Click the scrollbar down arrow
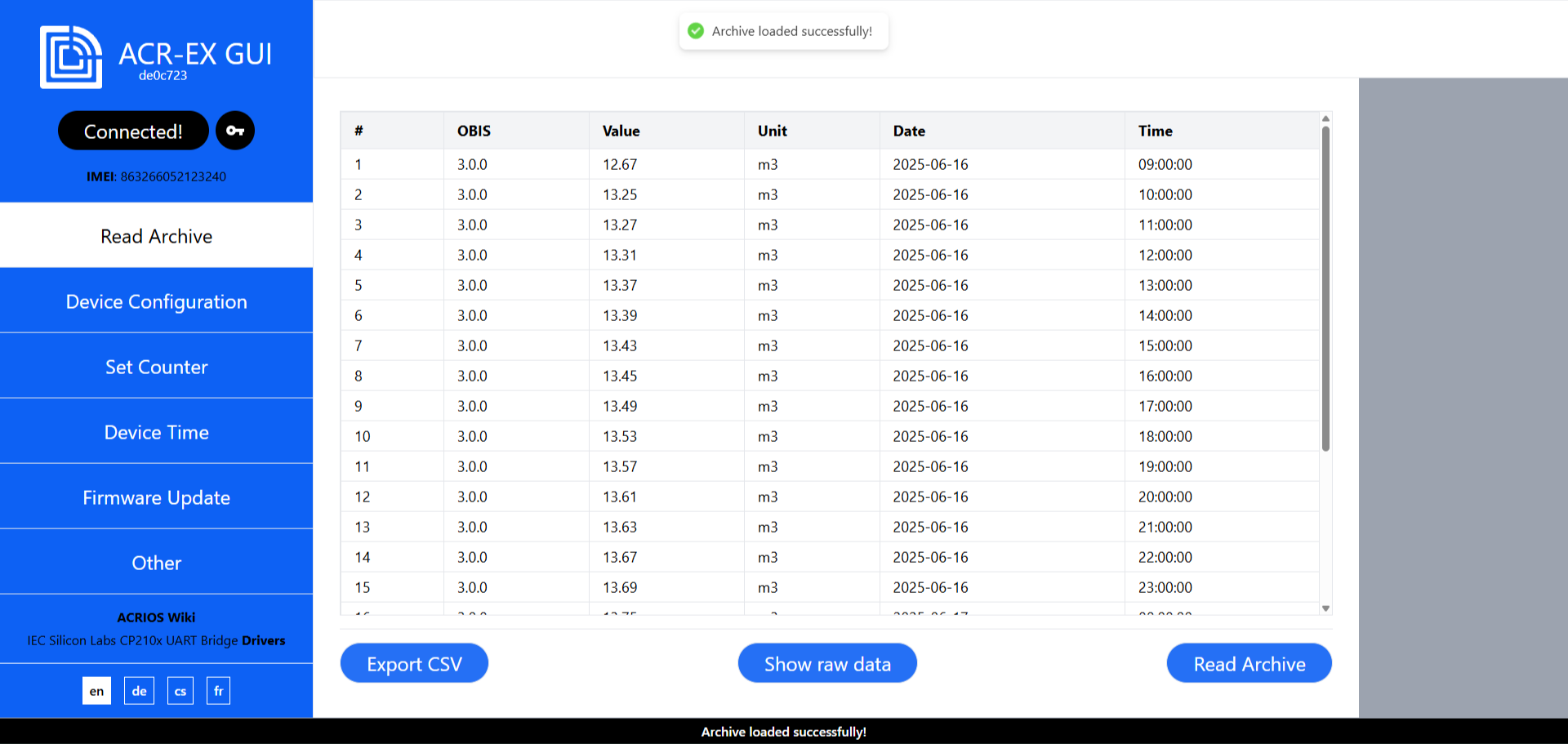 tap(1325, 608)
